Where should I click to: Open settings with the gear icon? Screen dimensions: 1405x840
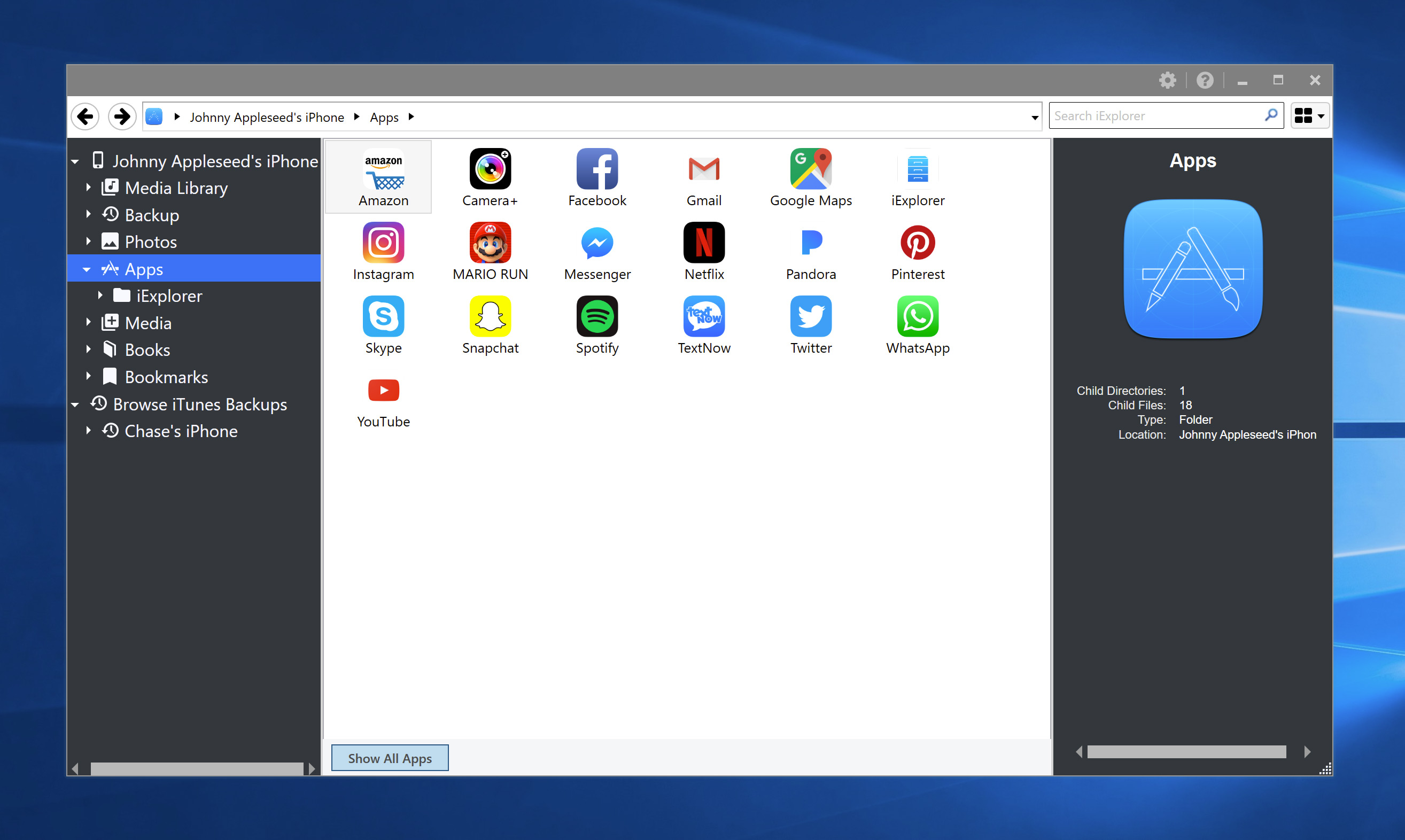[1167, 80]
